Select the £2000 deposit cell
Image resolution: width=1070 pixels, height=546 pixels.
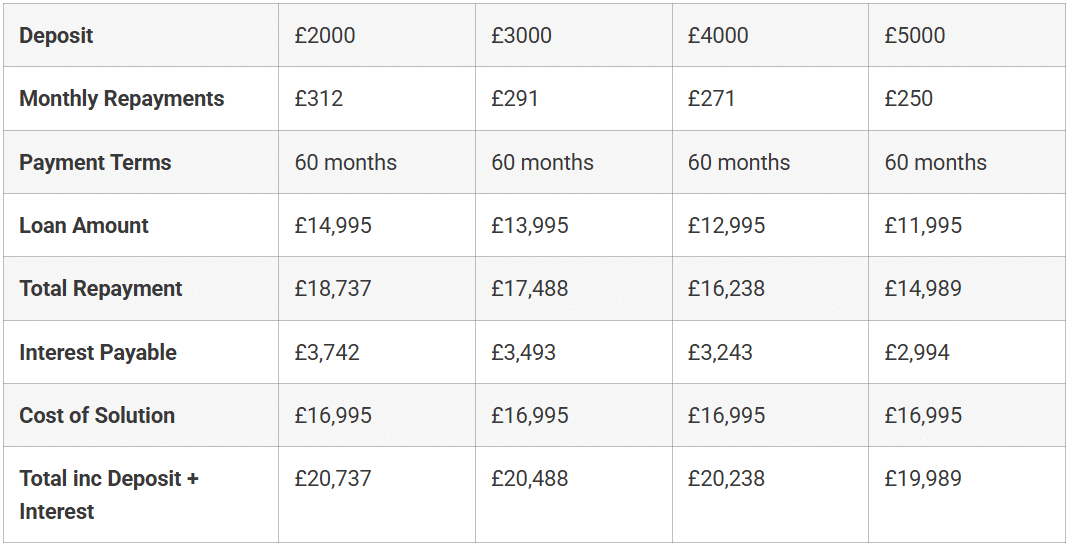coord(377,35)
